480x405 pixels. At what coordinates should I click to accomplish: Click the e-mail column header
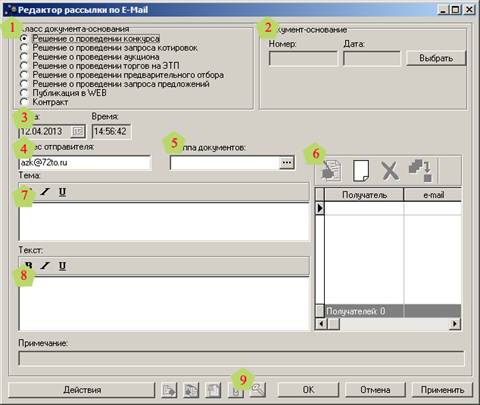click(433, 195)
